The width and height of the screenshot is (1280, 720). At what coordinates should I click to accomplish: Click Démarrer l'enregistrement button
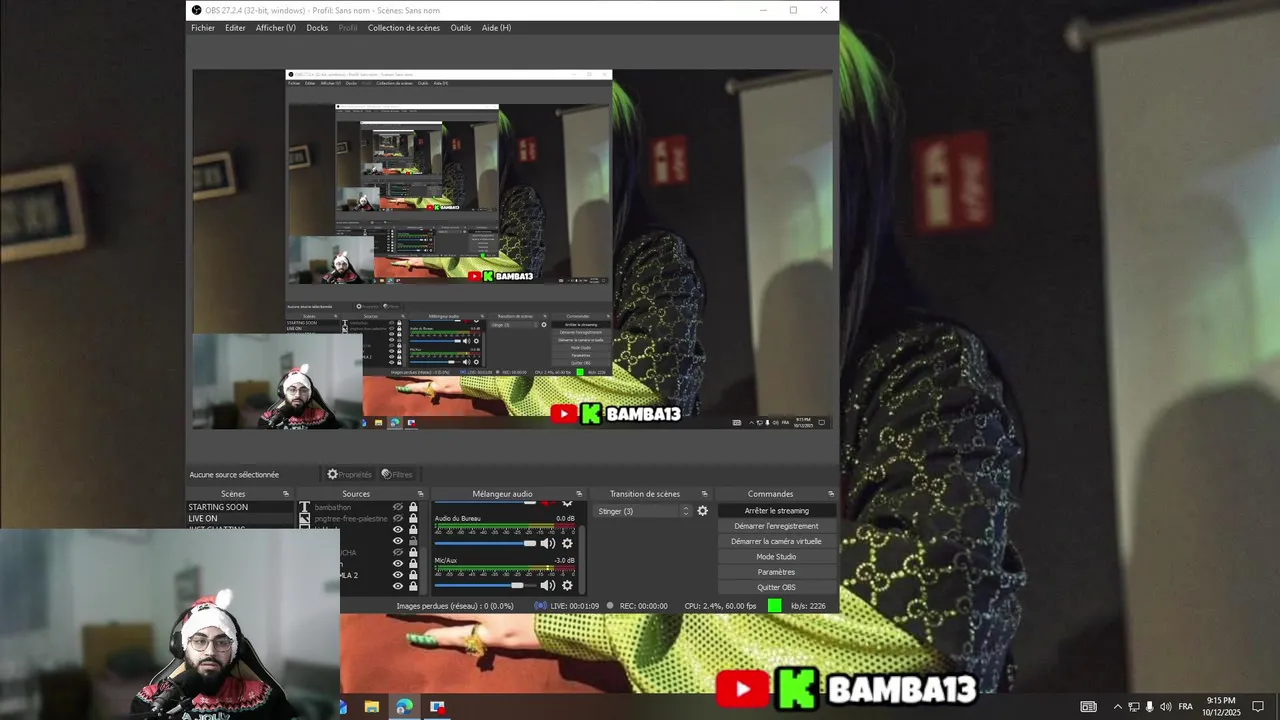[776, 526]
